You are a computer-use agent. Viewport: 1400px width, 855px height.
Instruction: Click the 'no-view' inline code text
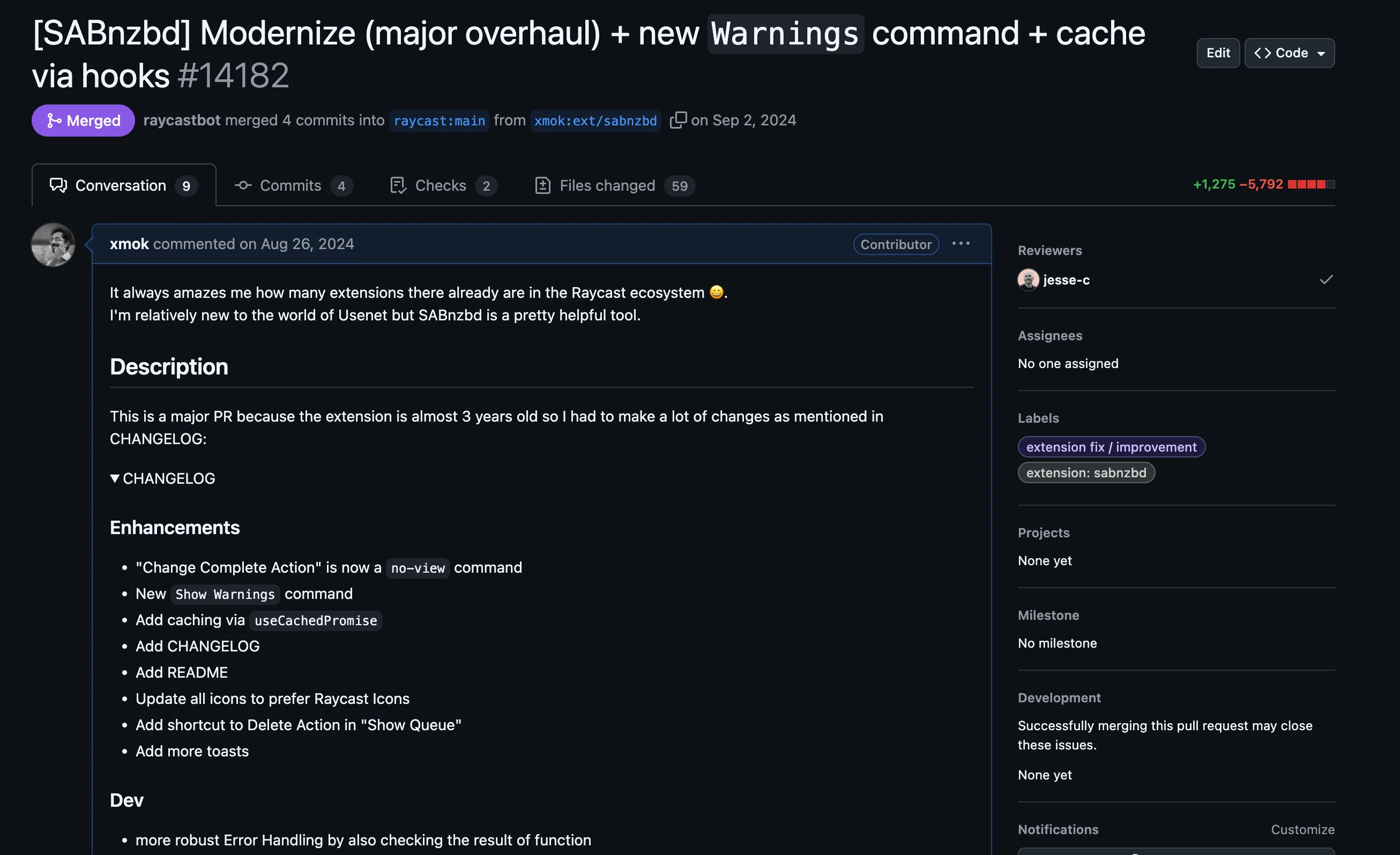(418, 568)
